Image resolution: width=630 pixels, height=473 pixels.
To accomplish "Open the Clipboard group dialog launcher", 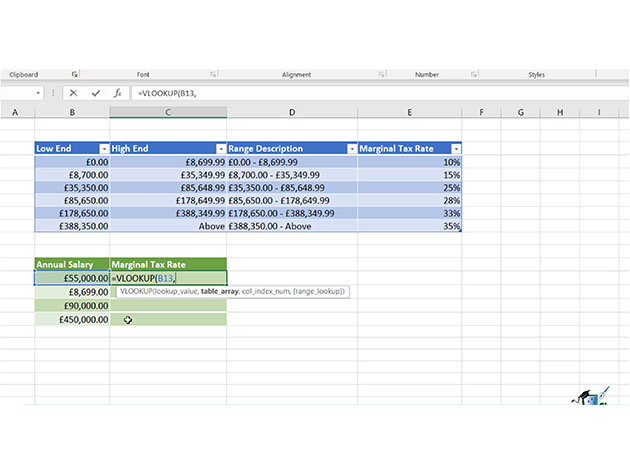I will click(74, 75).
